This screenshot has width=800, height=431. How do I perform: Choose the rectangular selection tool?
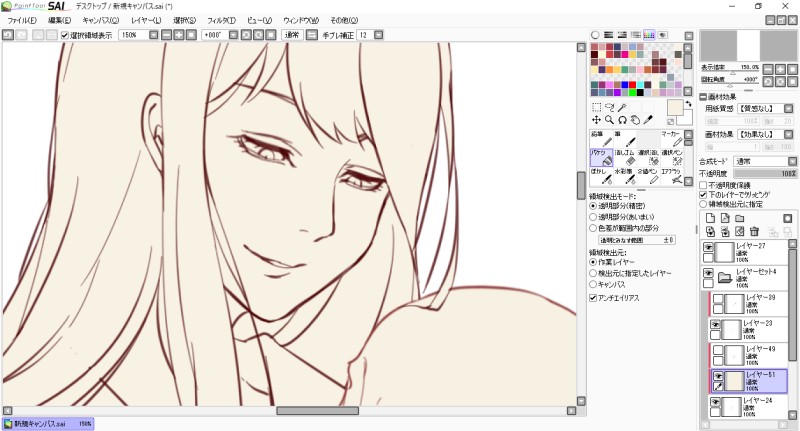pos(596,107)
